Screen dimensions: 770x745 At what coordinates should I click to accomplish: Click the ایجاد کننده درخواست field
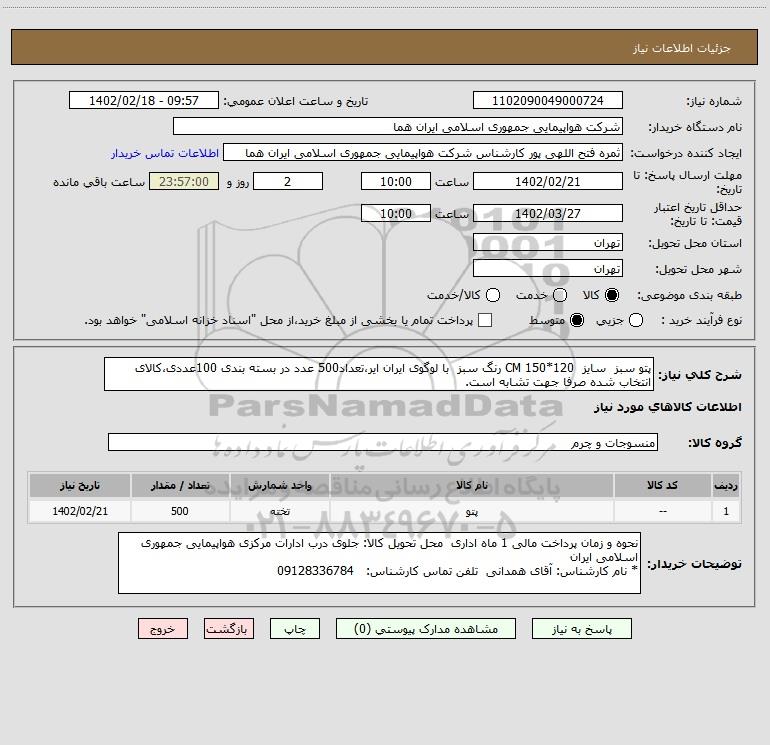[423, 152]
